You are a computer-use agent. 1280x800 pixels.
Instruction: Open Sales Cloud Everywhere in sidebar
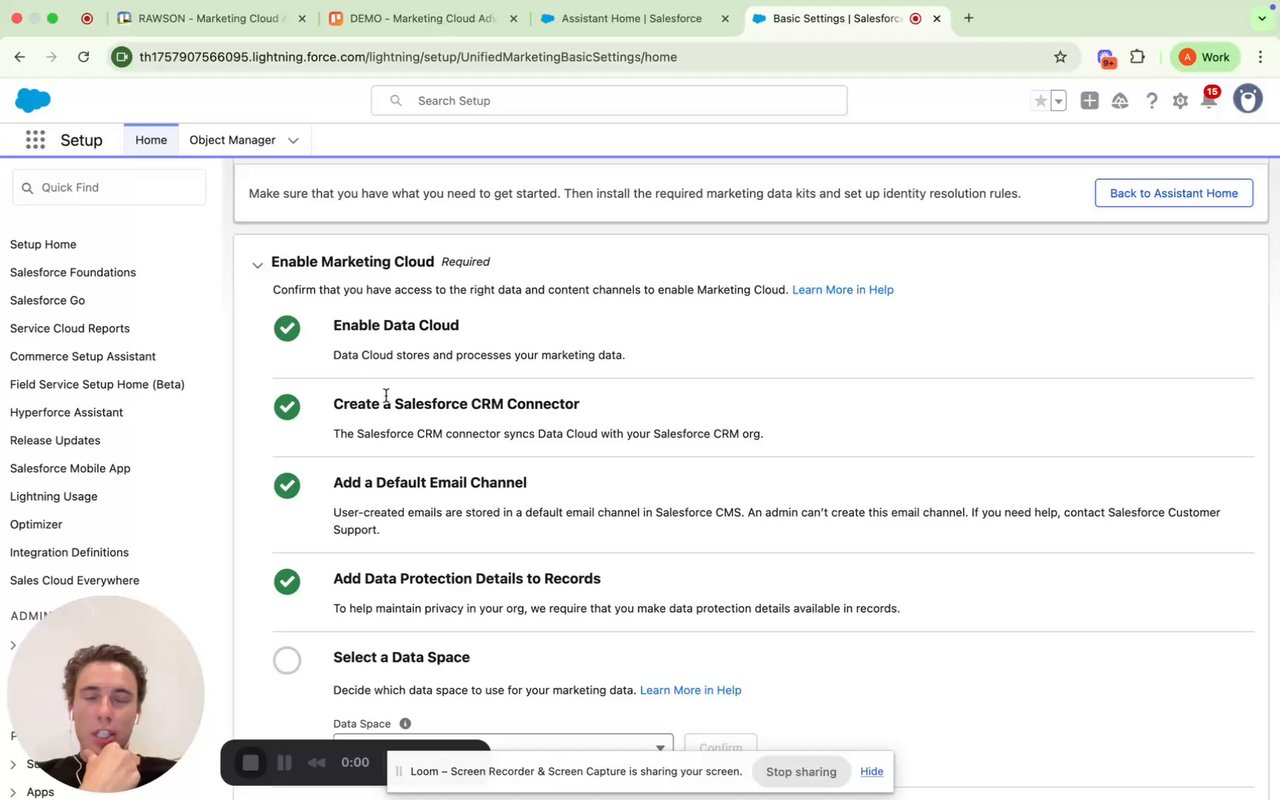point(75,580)
